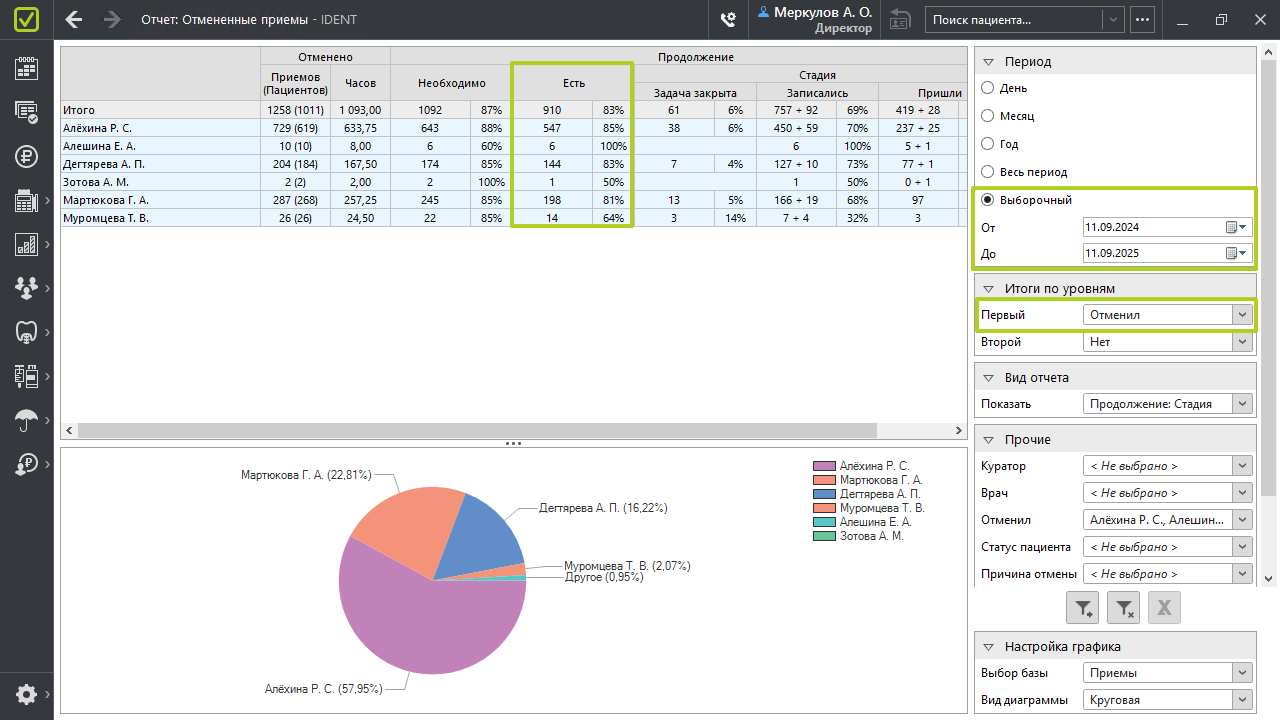Click the three-dots button near patient search
The height and width of the screenshot is (720, 1280).
(1142, 19)
